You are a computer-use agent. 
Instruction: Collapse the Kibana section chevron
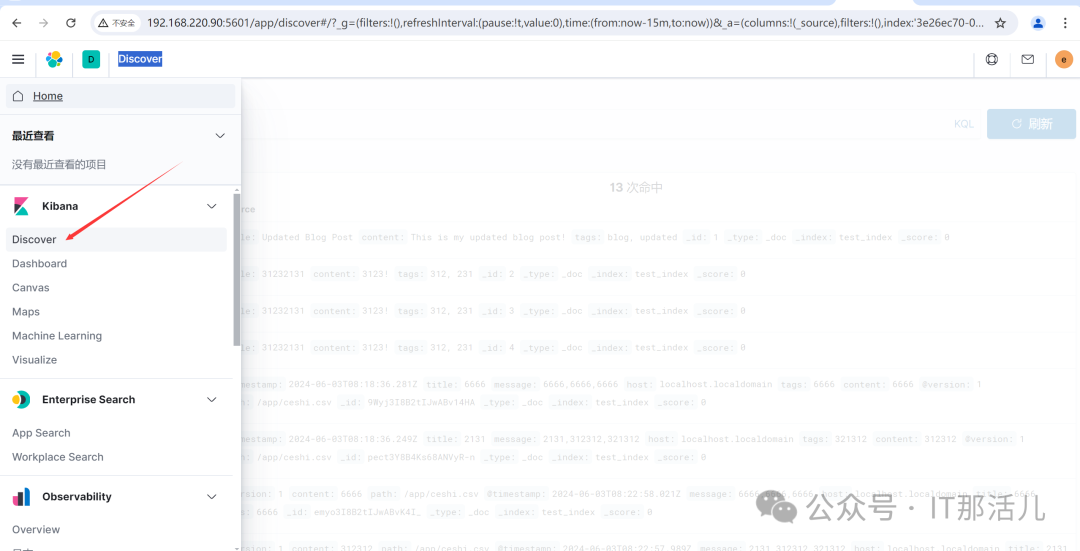(x=212, y=206)
